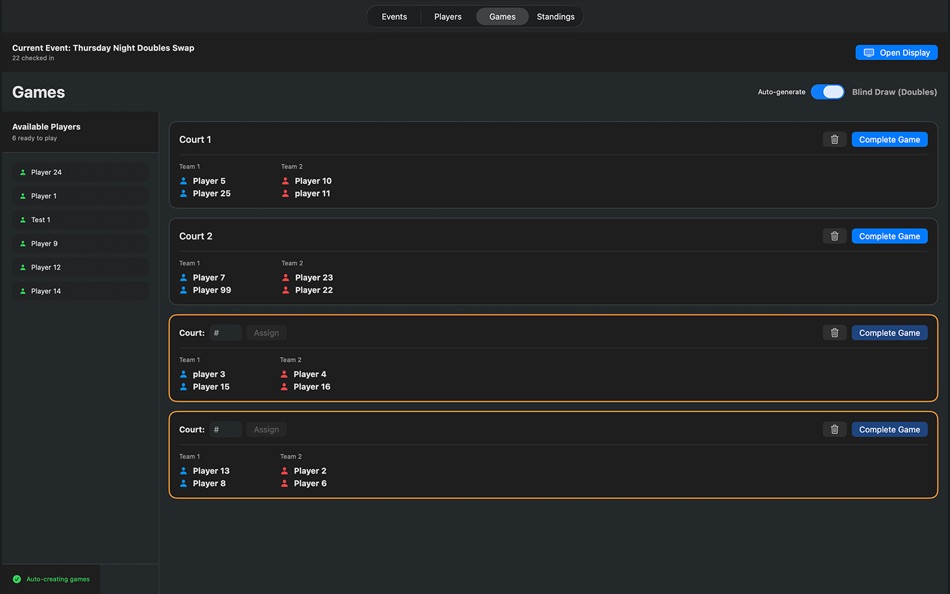Click Player 4 name in unassigned game
The image size is (950, 594).
click(310, 374)
